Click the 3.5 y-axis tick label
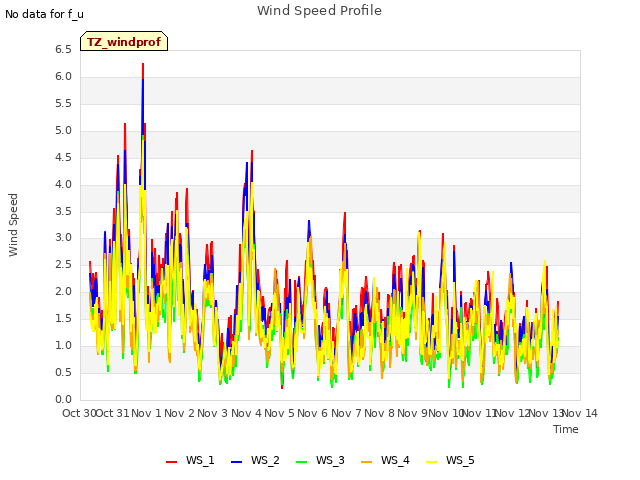The width and height of the screenshot is (640, 480). click(63, 211)
